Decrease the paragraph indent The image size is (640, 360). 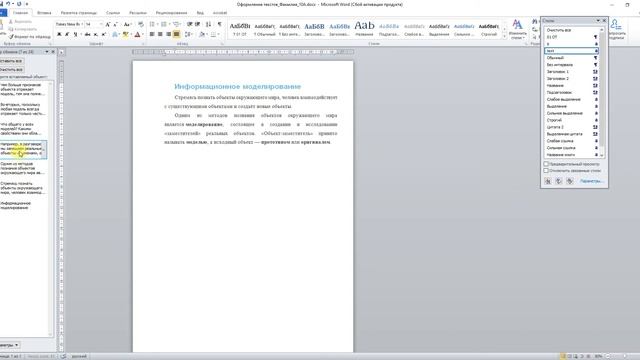pos(189,24)
